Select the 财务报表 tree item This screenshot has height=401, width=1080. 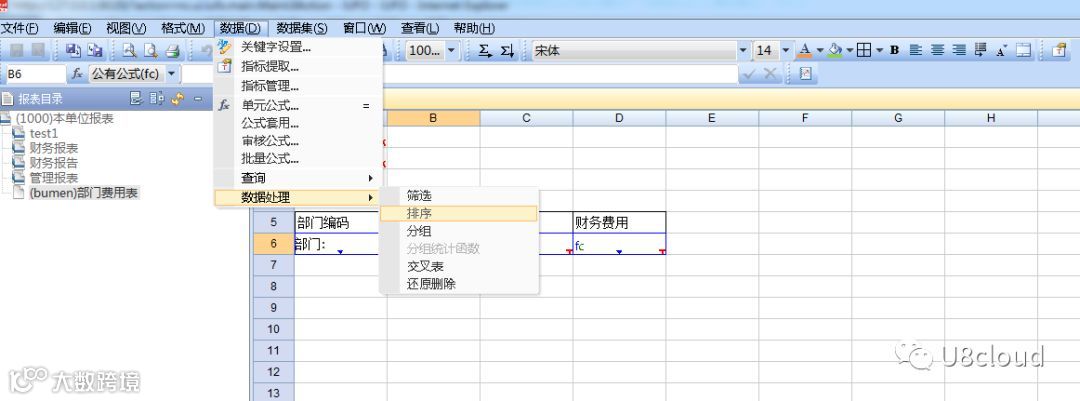pyautogui.click(x=54, y=148)
